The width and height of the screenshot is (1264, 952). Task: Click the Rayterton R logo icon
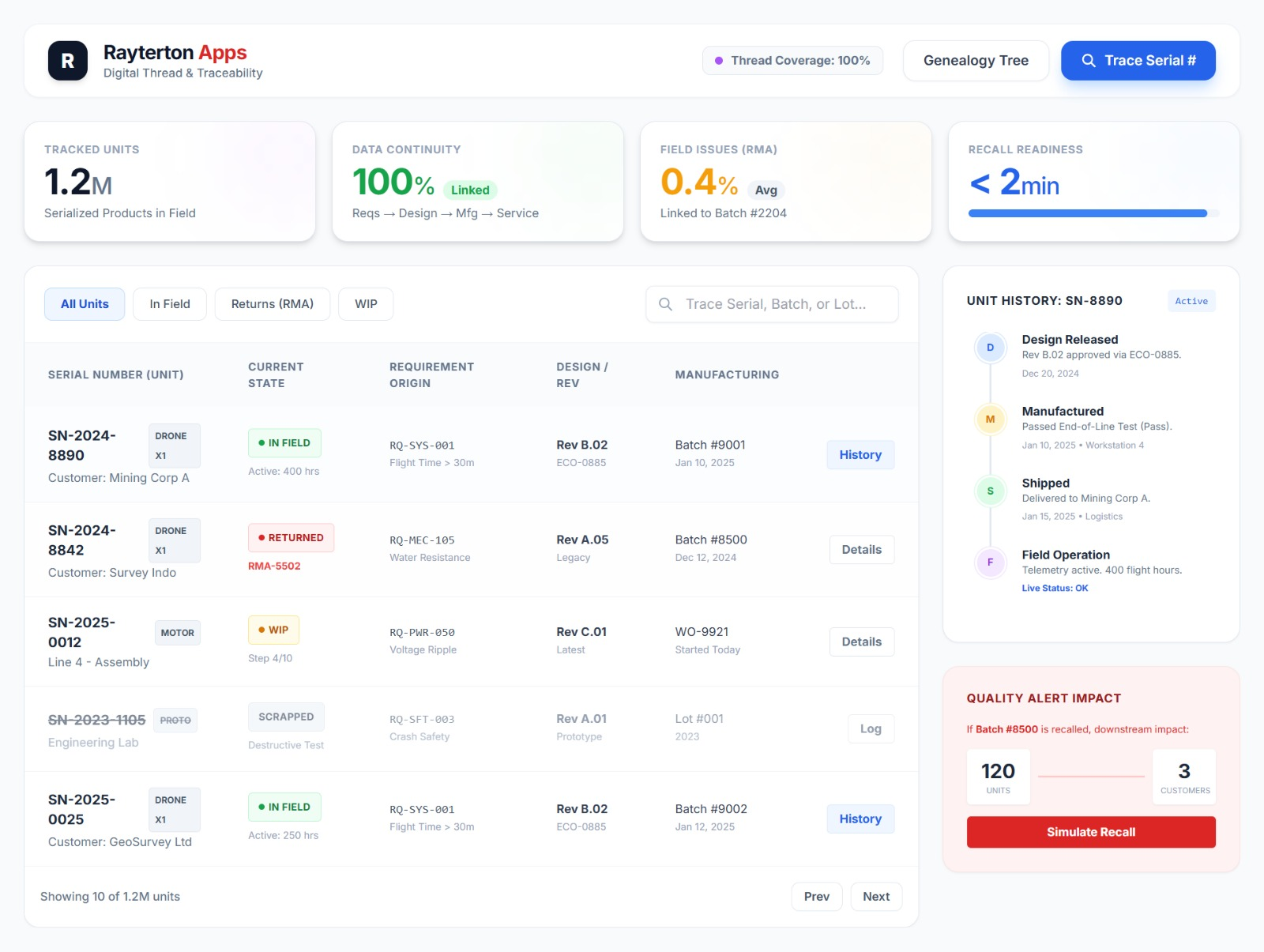tap(68, 61)
